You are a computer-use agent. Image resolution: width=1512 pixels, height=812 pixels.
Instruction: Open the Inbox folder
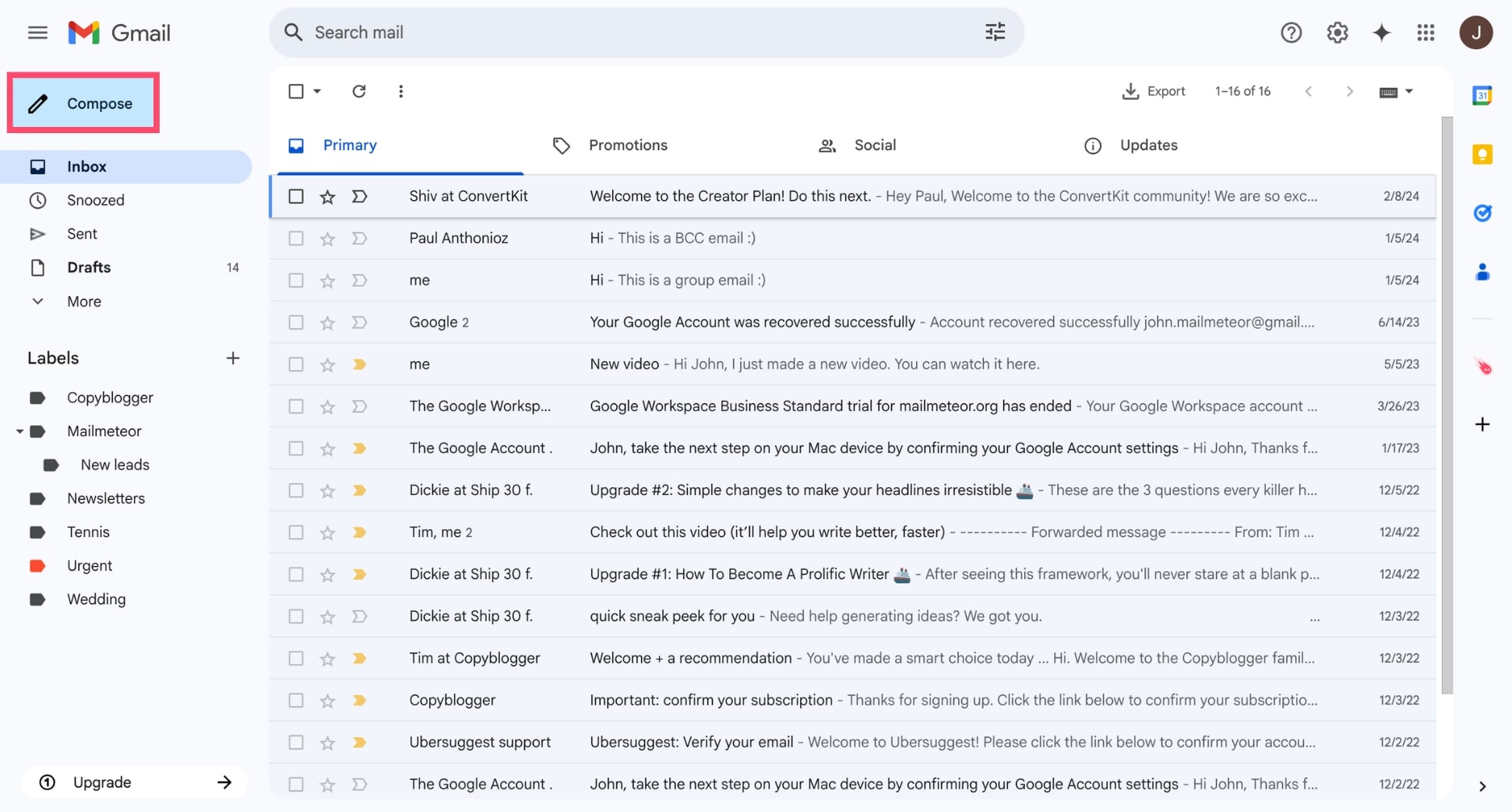(126, 167)
